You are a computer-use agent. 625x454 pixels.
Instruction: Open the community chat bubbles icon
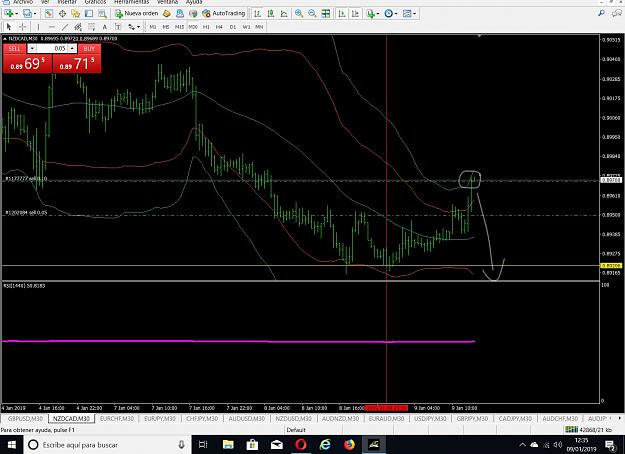tap(616, 14)
